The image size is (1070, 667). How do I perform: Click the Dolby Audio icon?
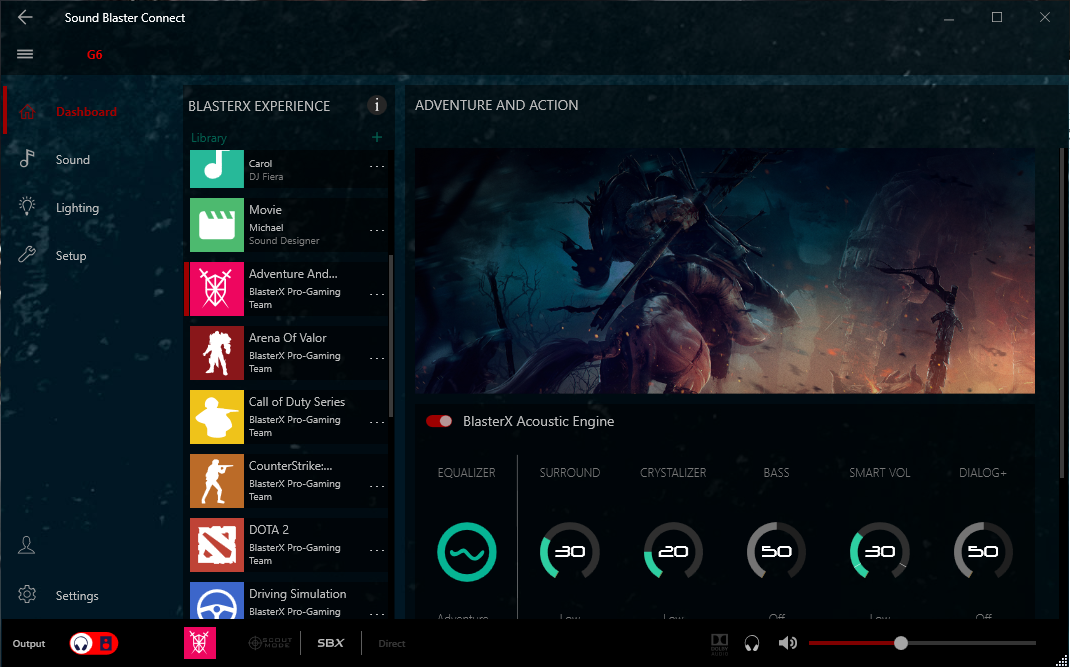[x=719, y=644]
